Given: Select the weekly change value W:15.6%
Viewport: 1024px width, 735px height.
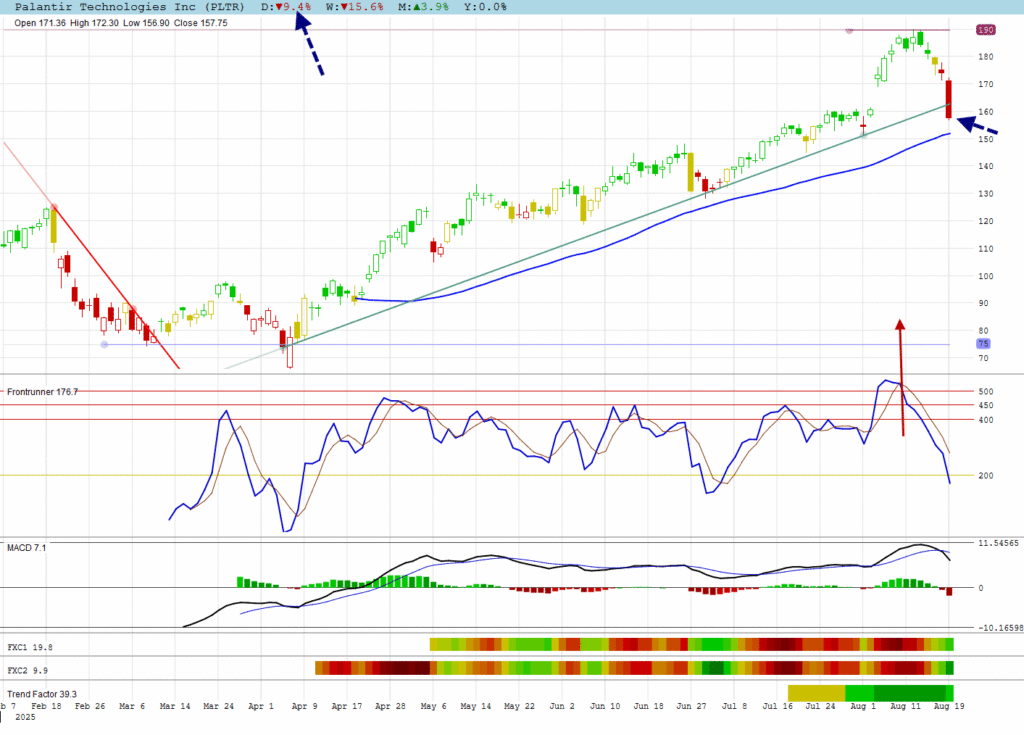Looking at the screenshot, I should [x=355, y=7].
